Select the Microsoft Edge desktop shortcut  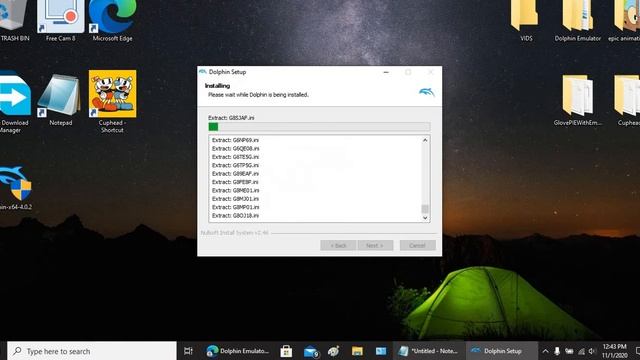pyautogui.click(x=112, y=20)
